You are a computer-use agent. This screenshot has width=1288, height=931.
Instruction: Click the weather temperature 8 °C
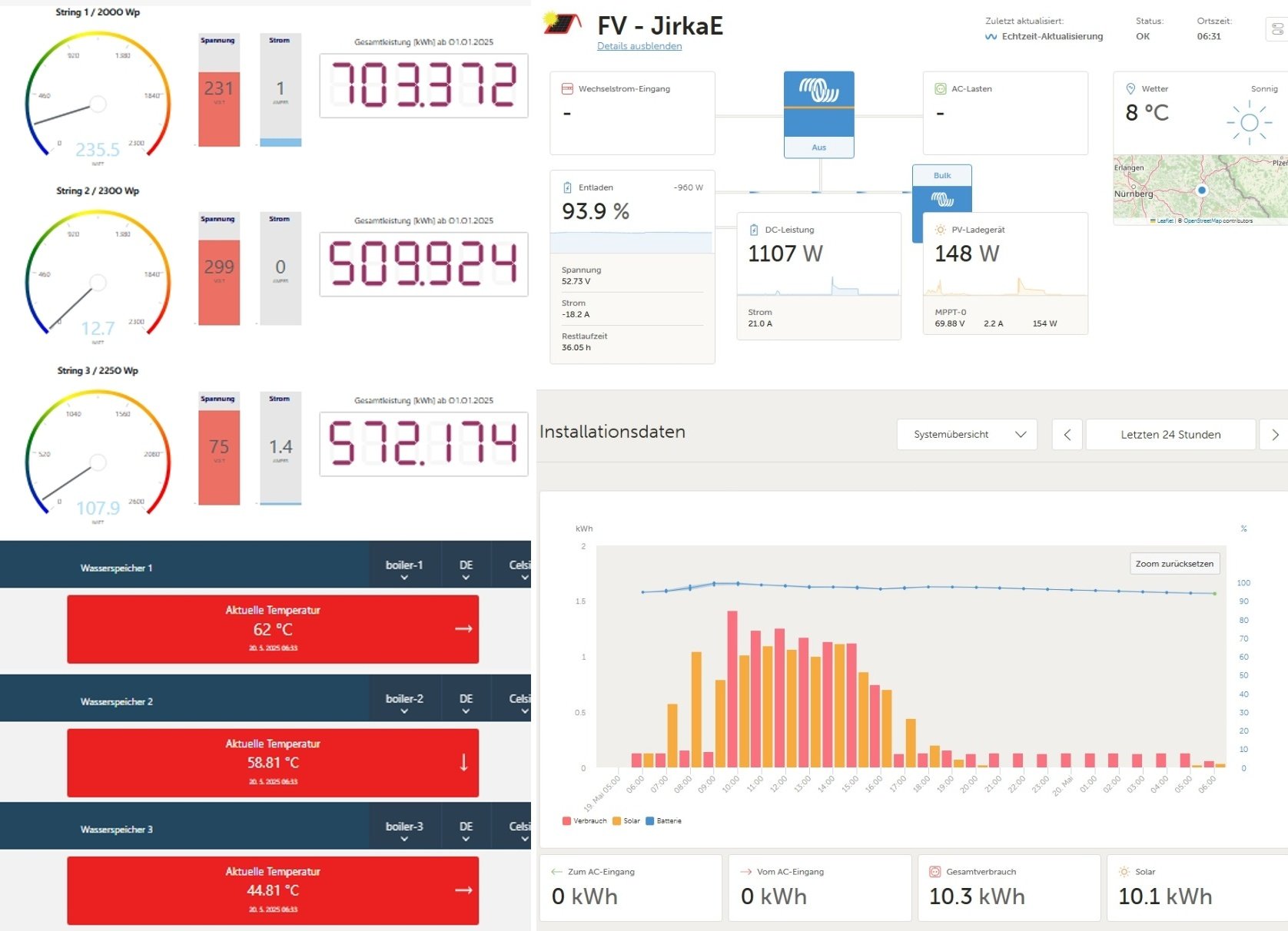1147,113
